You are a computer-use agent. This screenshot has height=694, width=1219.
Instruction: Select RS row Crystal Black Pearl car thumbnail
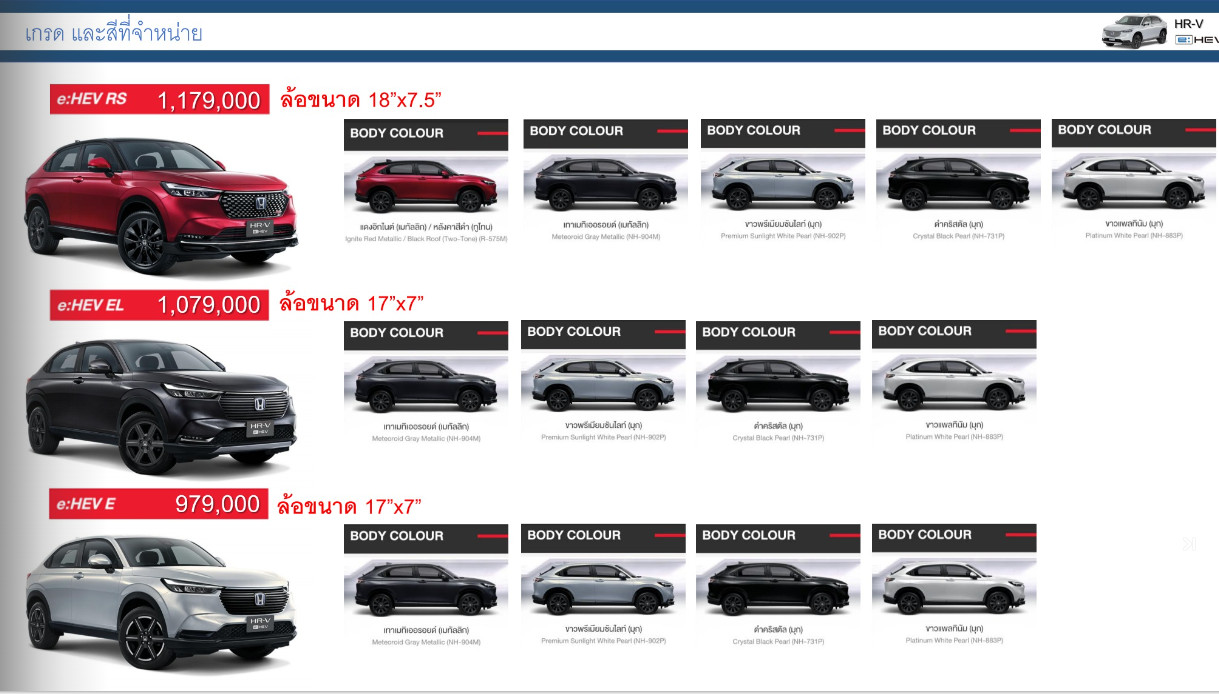pos(958,184)
